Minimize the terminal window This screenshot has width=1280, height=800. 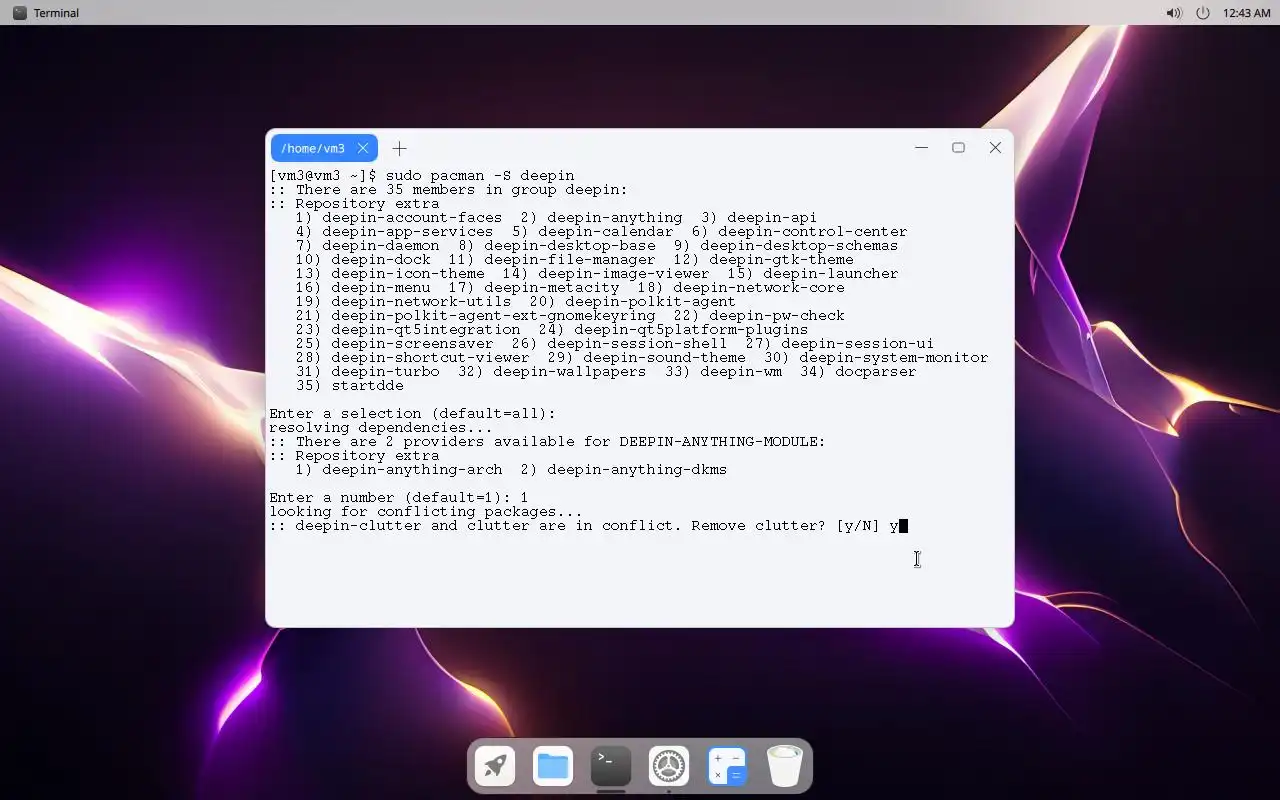pos(921,147)
